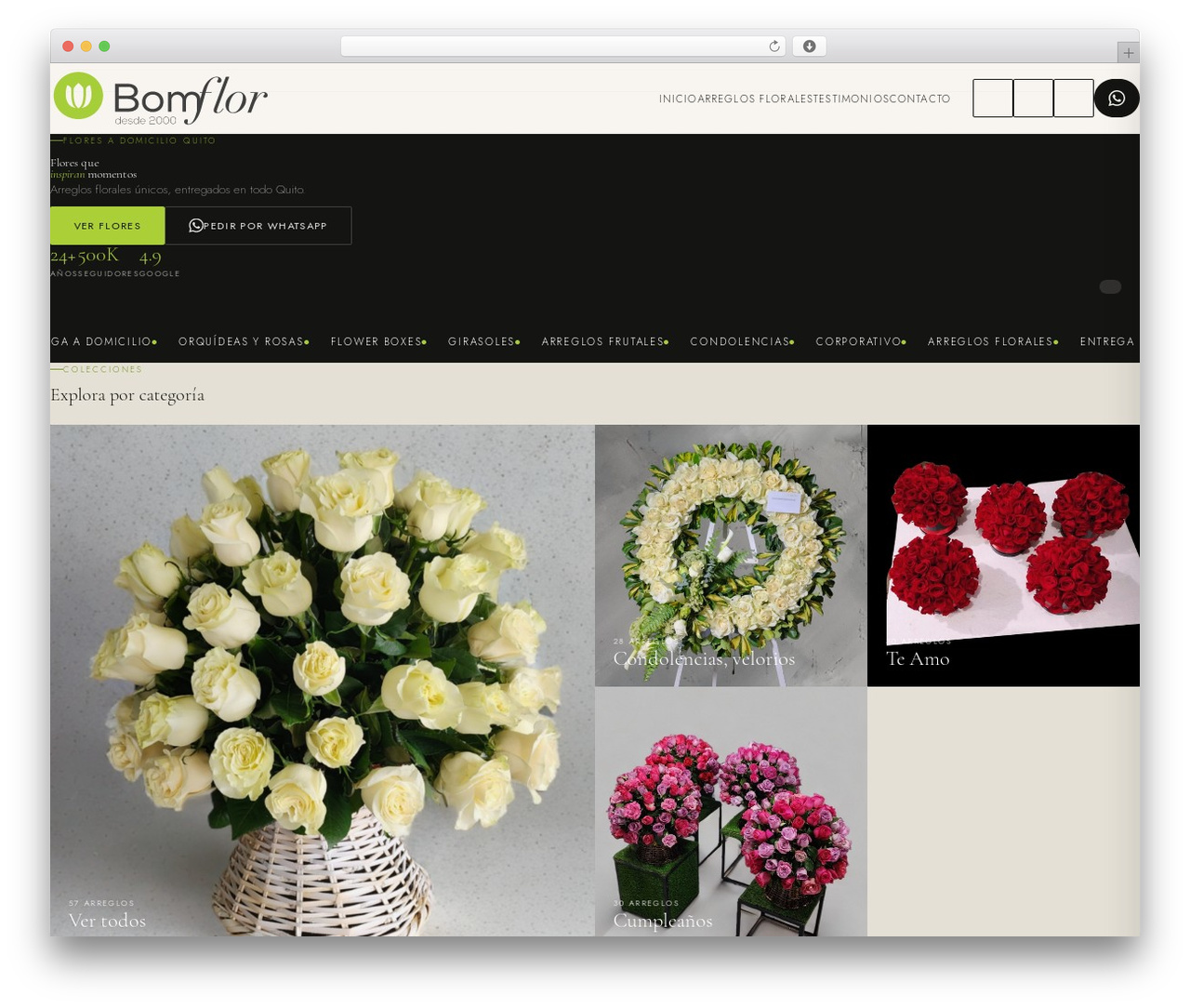Screen dimensions: 1190x1008
Task: Click ORQUÍDEAS Y ROSAS in the ticker
Action: [x=241, y=342]
